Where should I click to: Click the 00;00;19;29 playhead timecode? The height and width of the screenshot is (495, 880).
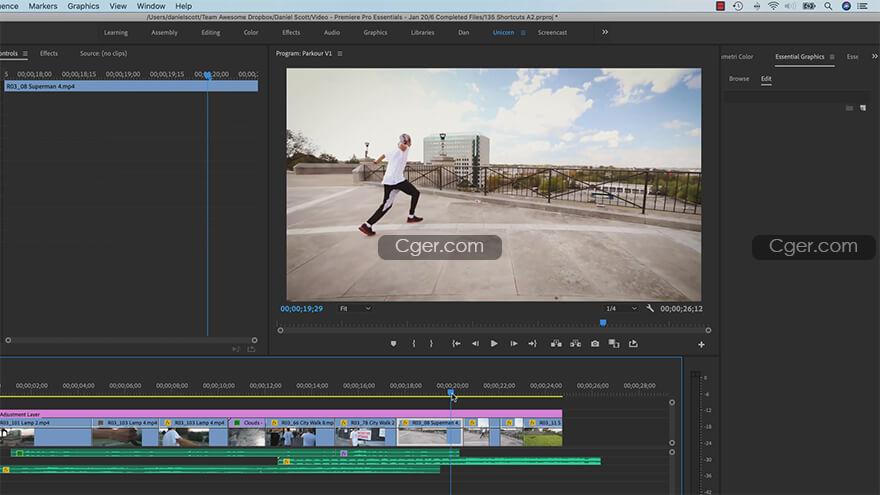click(x=302, y=309)
